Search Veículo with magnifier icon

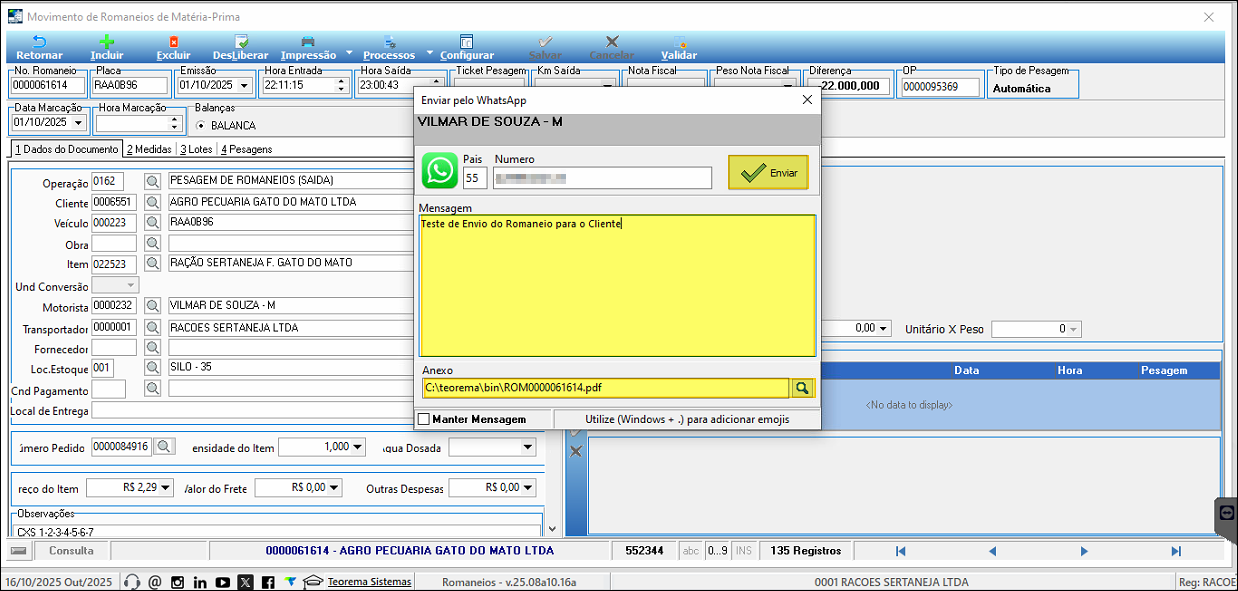tap(153, 223)
